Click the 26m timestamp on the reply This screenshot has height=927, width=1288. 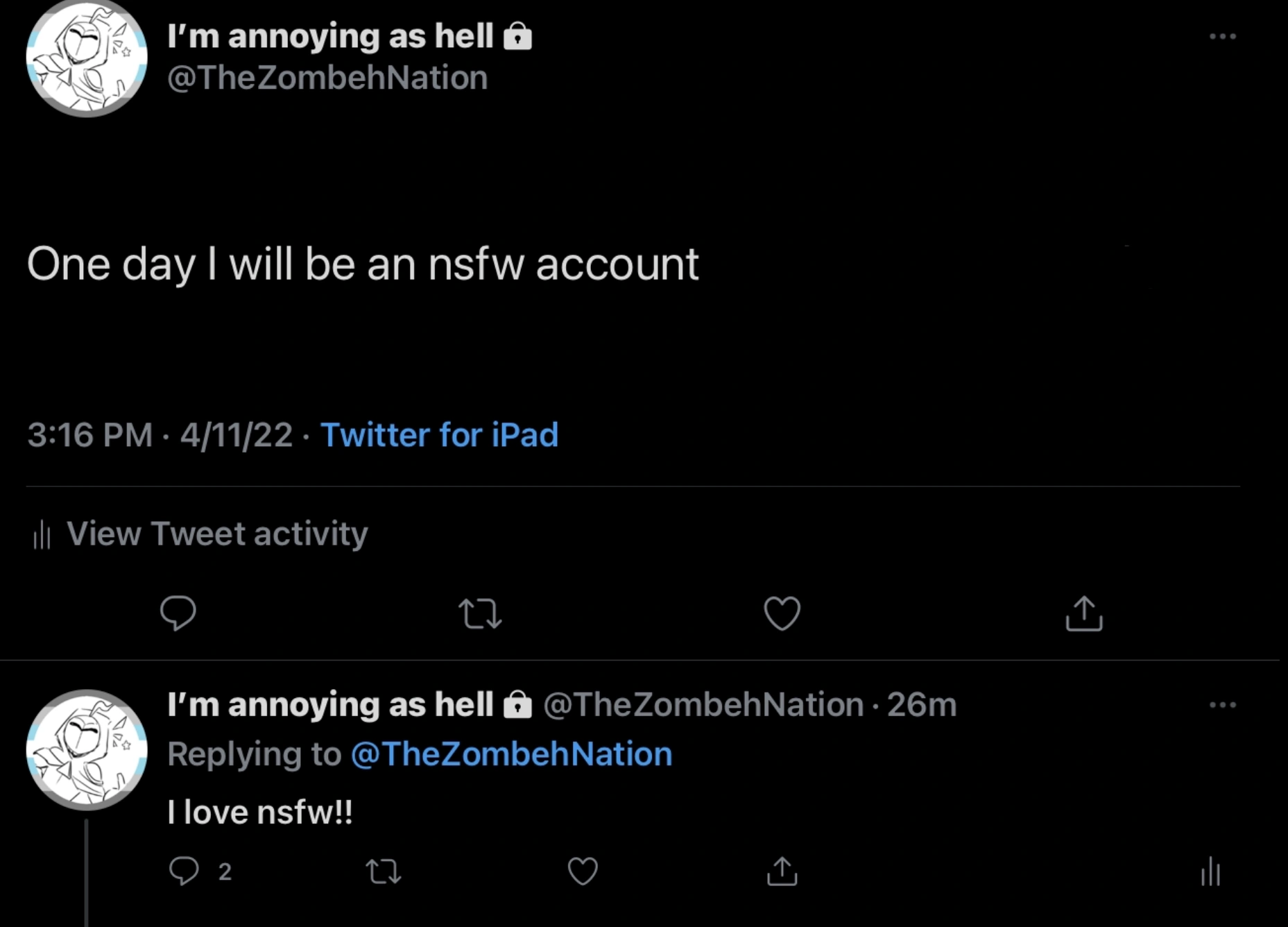coord(922,705)
